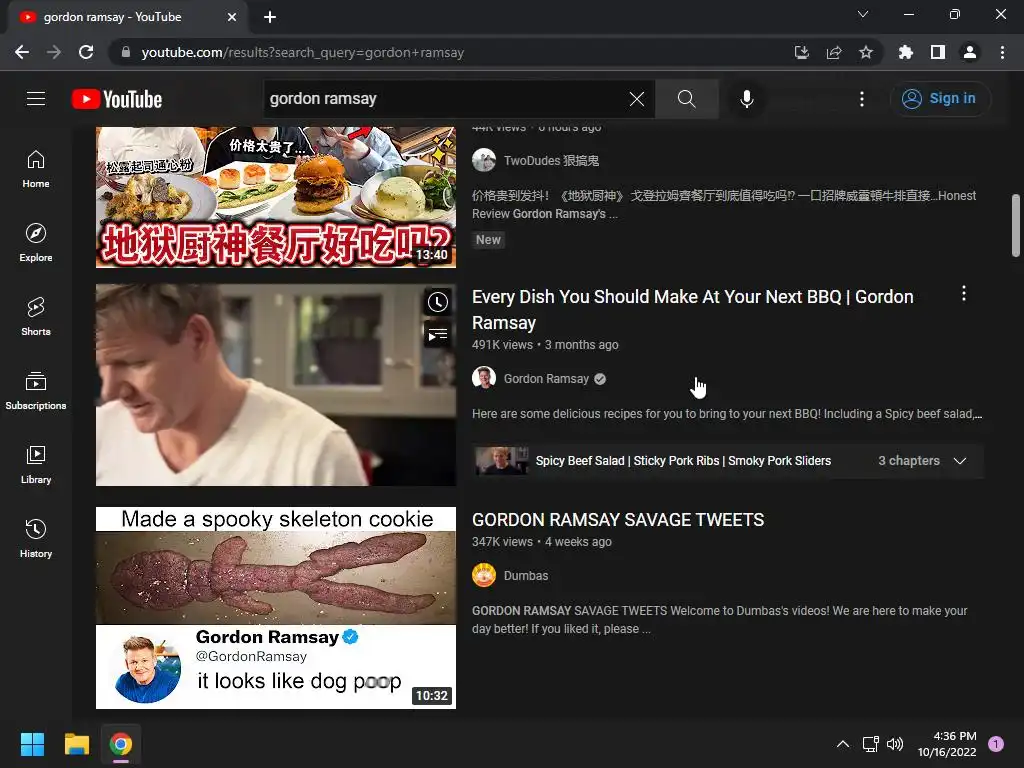
Task: Click the New badge under TwoDudes video
Action: point(488,240)
